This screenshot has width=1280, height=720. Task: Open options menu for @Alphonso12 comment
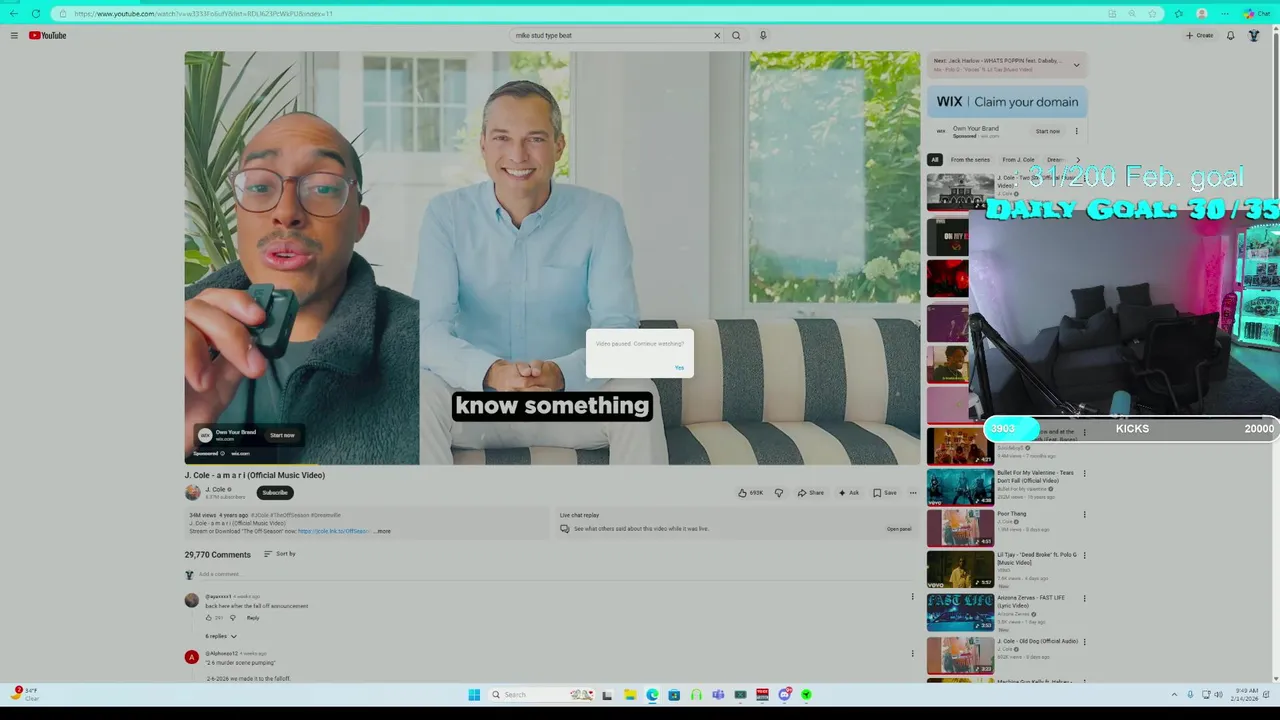[x=912, y=654]
